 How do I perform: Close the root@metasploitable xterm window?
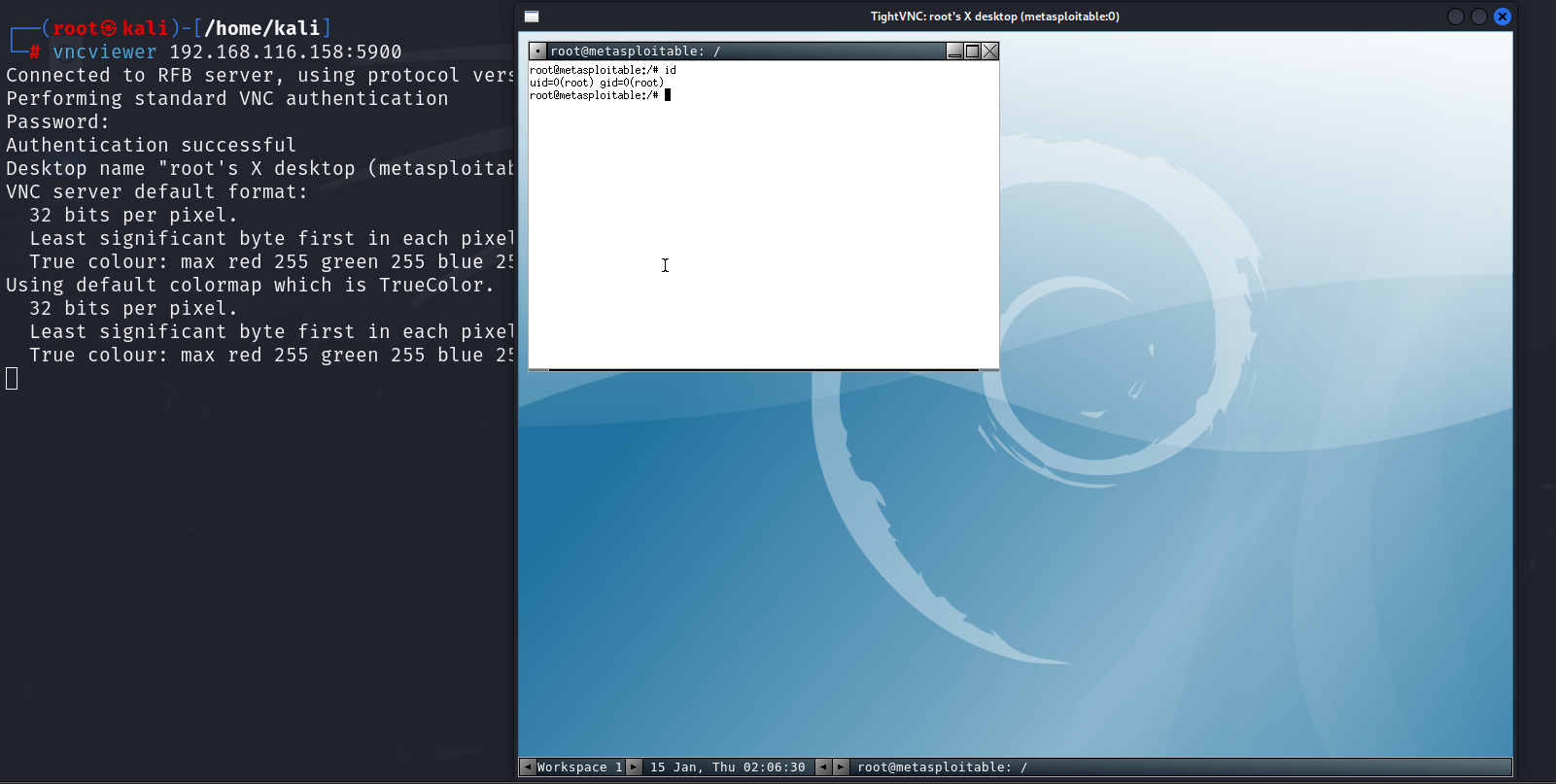989,51
